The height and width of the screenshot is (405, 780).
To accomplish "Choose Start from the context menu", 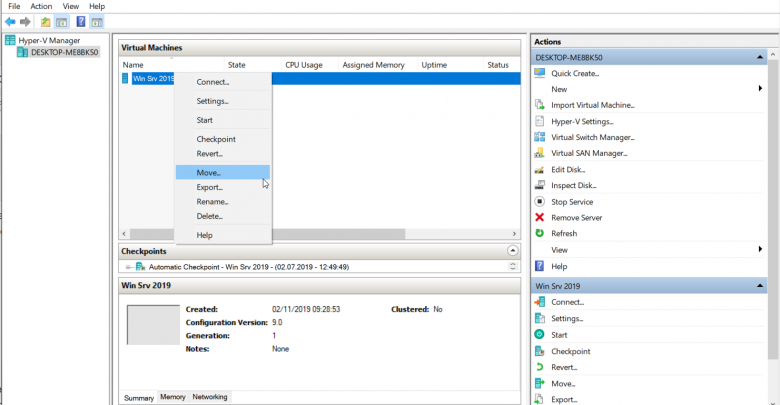I will pos(223,120).
